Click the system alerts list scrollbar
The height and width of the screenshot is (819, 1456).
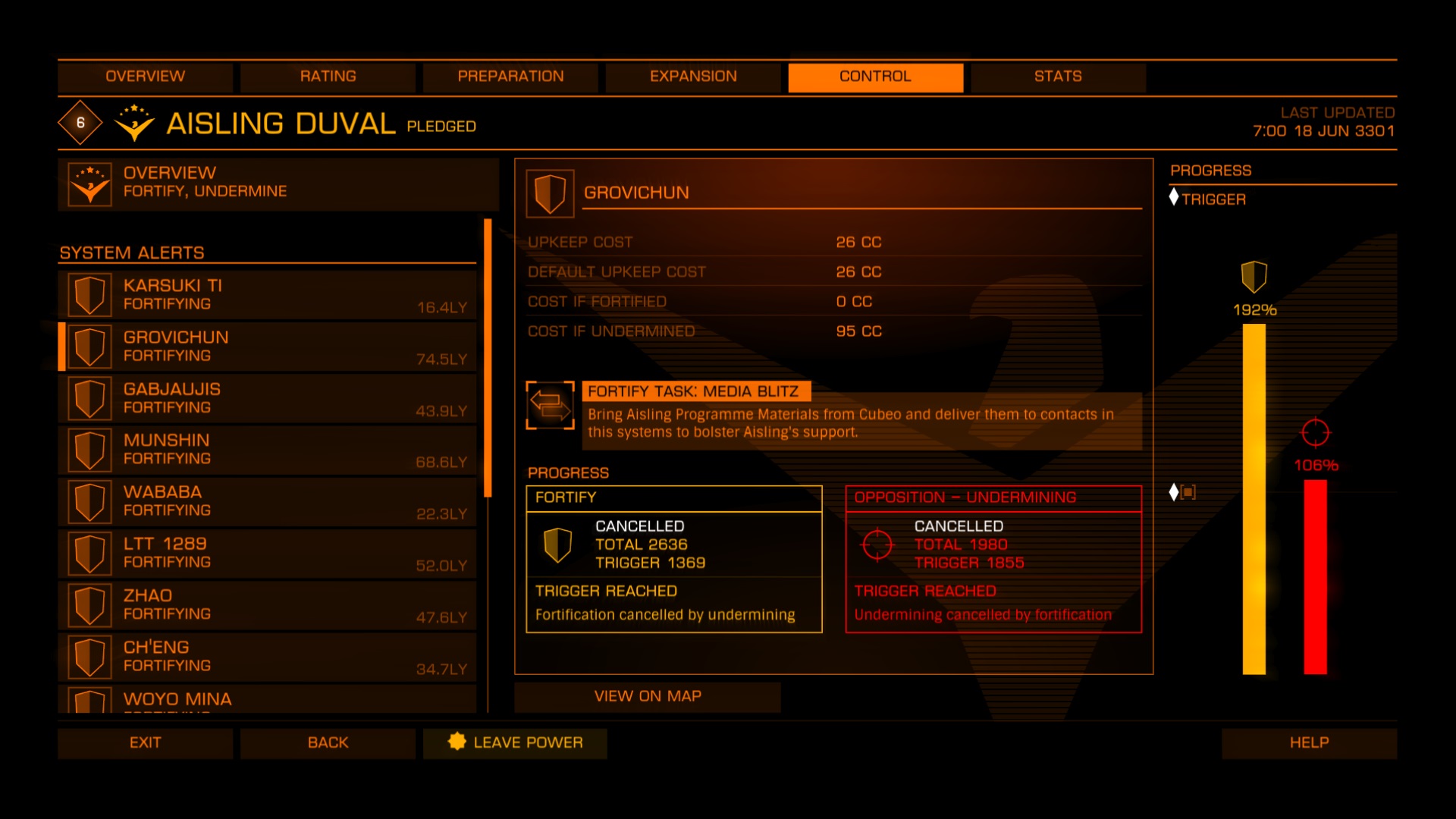(x=488, y=358)
